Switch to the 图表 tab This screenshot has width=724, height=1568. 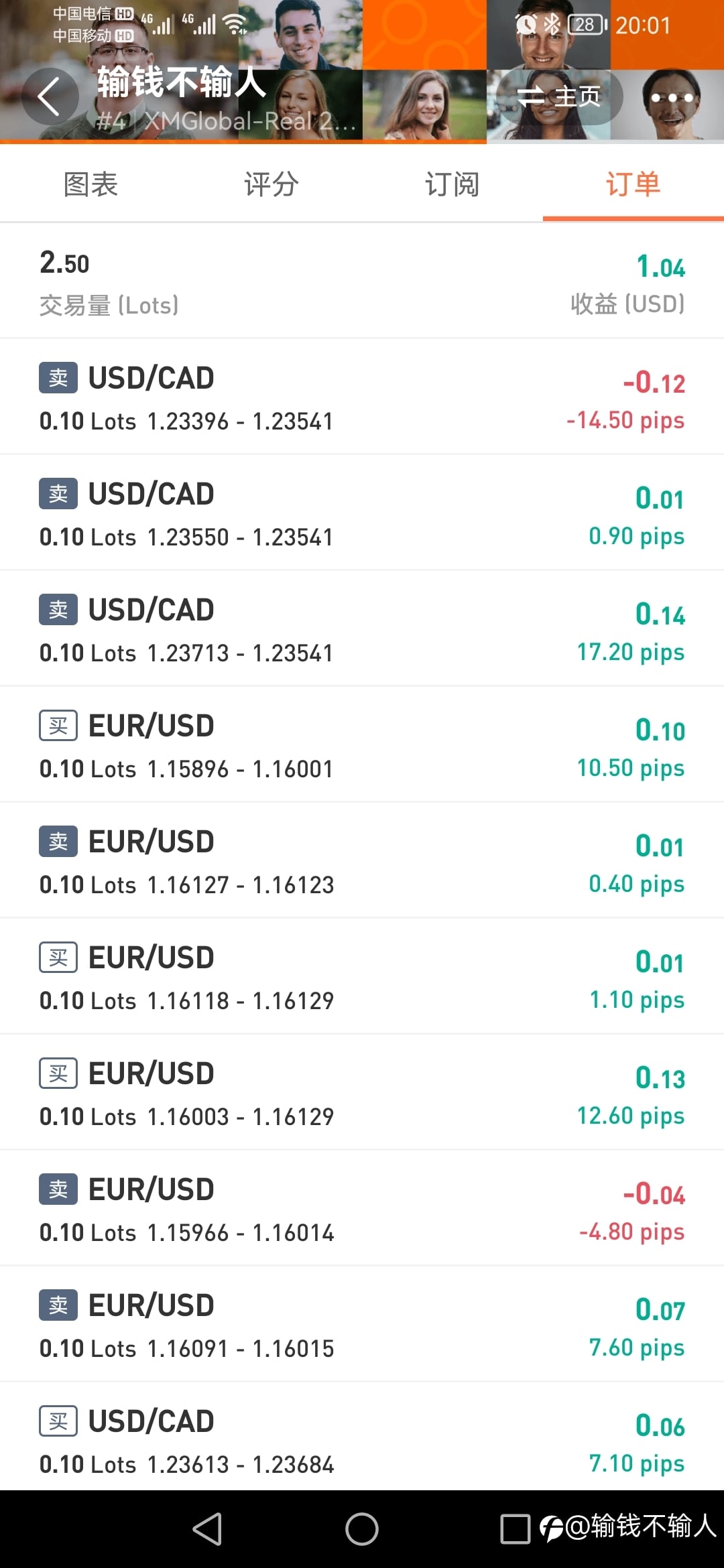[x=90, y=184]
